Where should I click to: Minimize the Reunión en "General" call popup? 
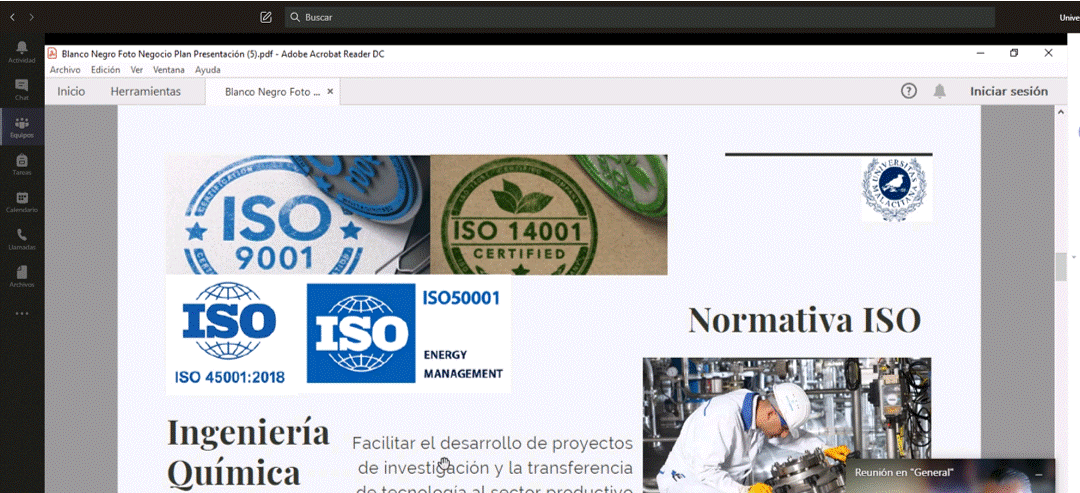1039,474
